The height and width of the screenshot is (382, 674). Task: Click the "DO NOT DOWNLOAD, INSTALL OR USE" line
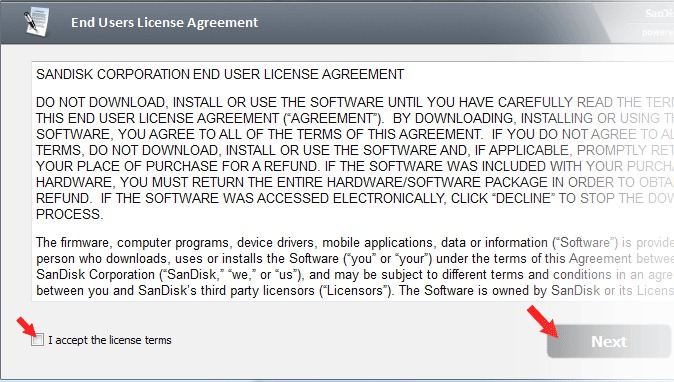[x=355, y=102]
